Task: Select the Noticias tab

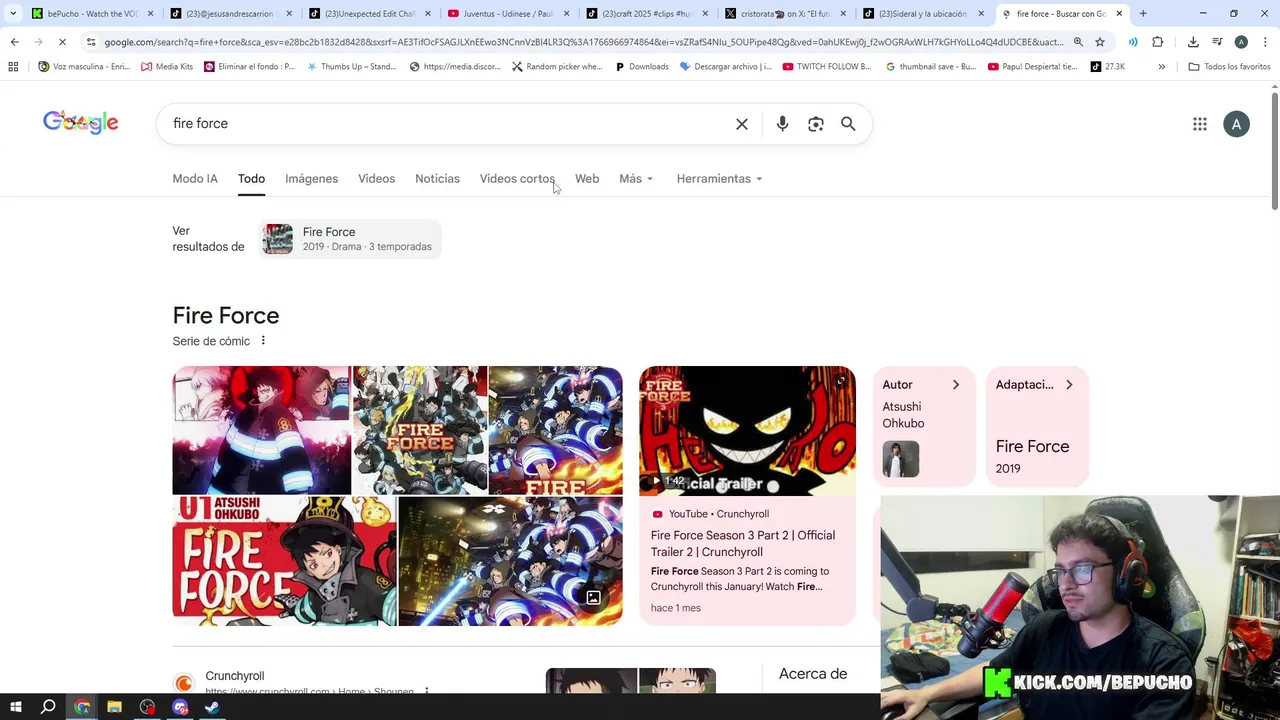Action: [x=437, y=179]
